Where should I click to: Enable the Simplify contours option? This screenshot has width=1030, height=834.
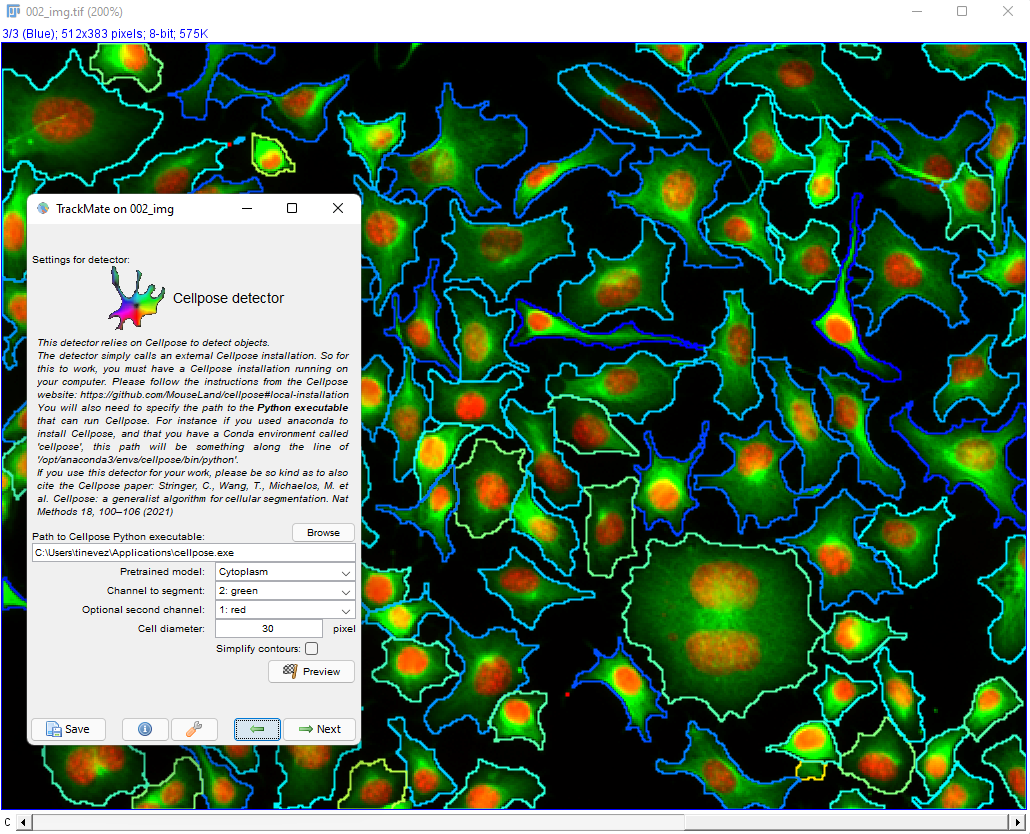pyautogui.click(x=313, y=648)
